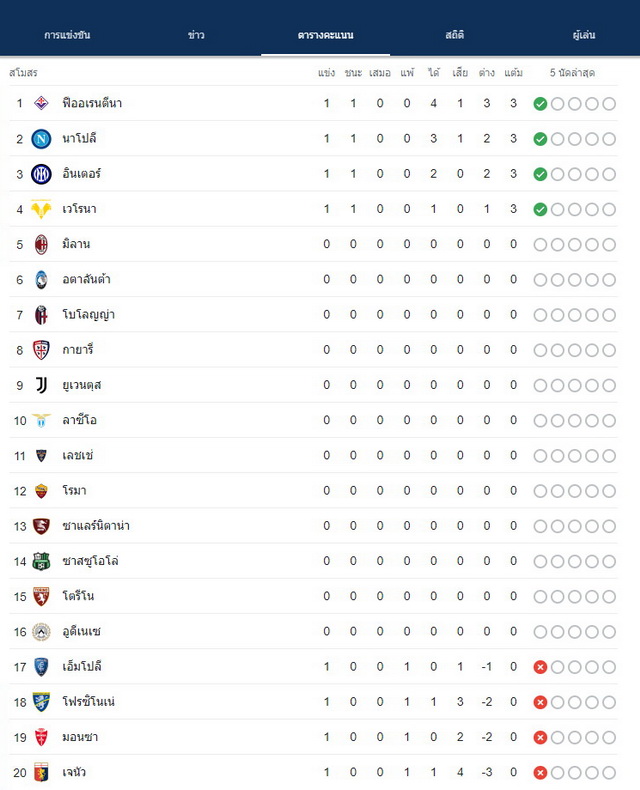Click the แต้ม points column header
Screen dimensions: 640x790
coord(513,73)
